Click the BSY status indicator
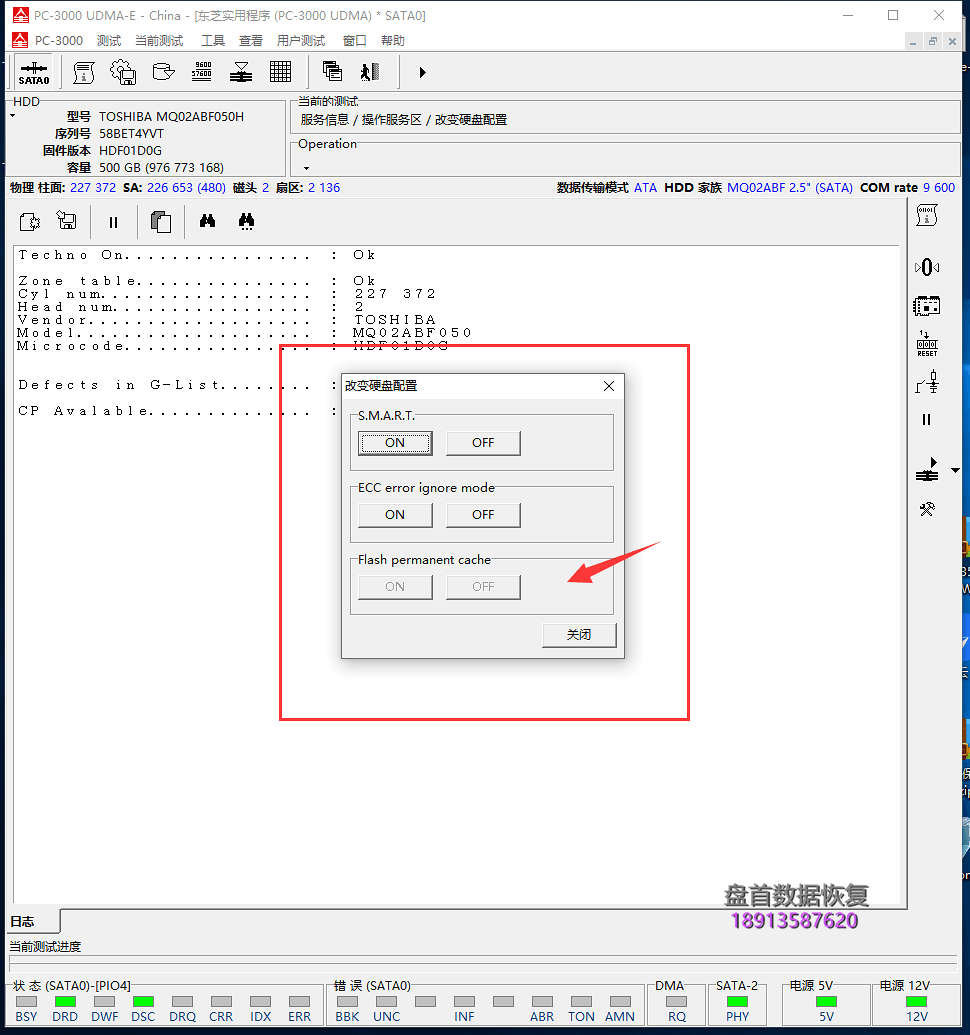The width and height of the screenshot is (970, 1035). tap(26, 1001)
